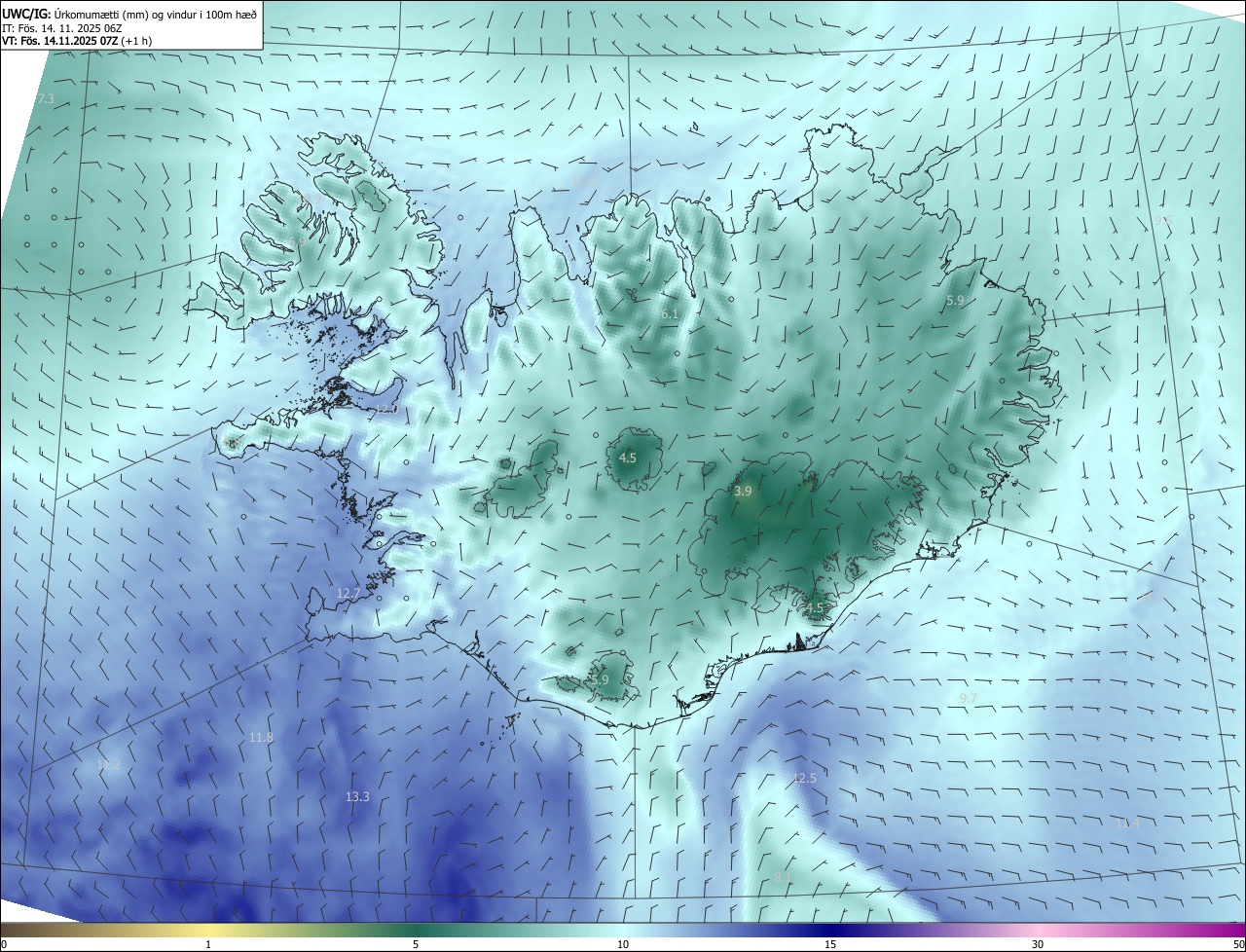Click the color scale tick label 15
Viewport: 1246px width, 952px height.
click(x=830, y=944)
